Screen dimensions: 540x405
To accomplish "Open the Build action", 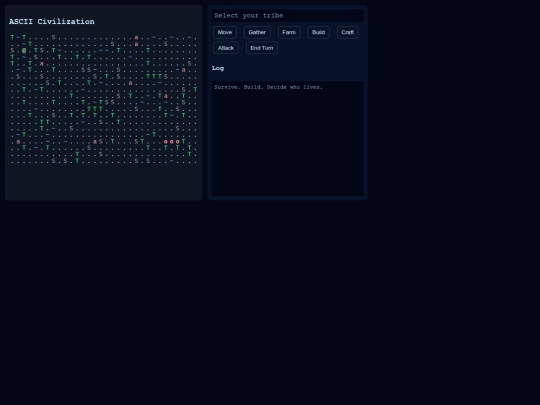I will (318, 32).
